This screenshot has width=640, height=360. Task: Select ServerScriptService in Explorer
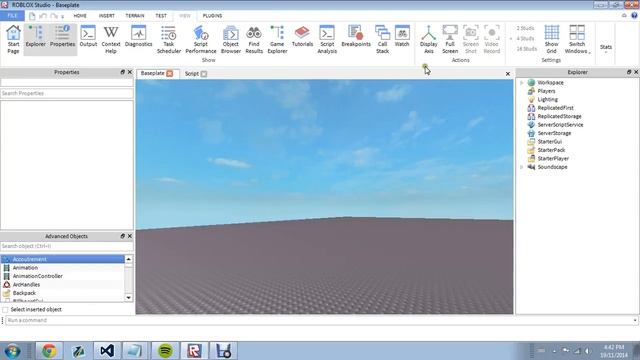(x=560, y=125)
